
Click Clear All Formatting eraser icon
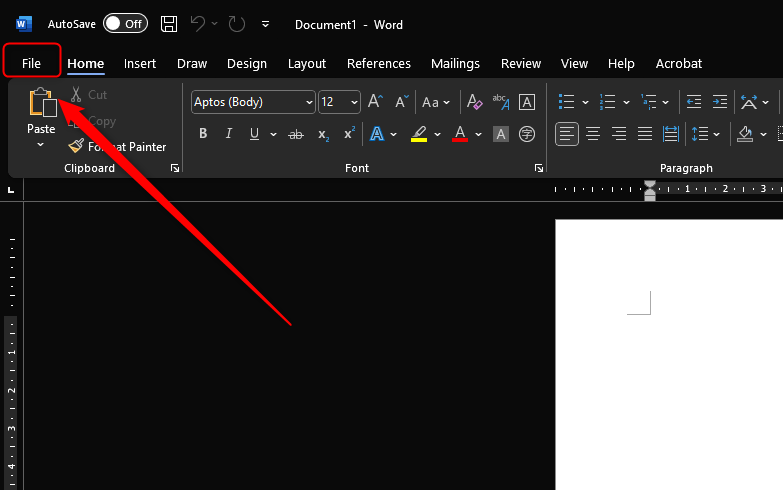(x=474, y=102)
